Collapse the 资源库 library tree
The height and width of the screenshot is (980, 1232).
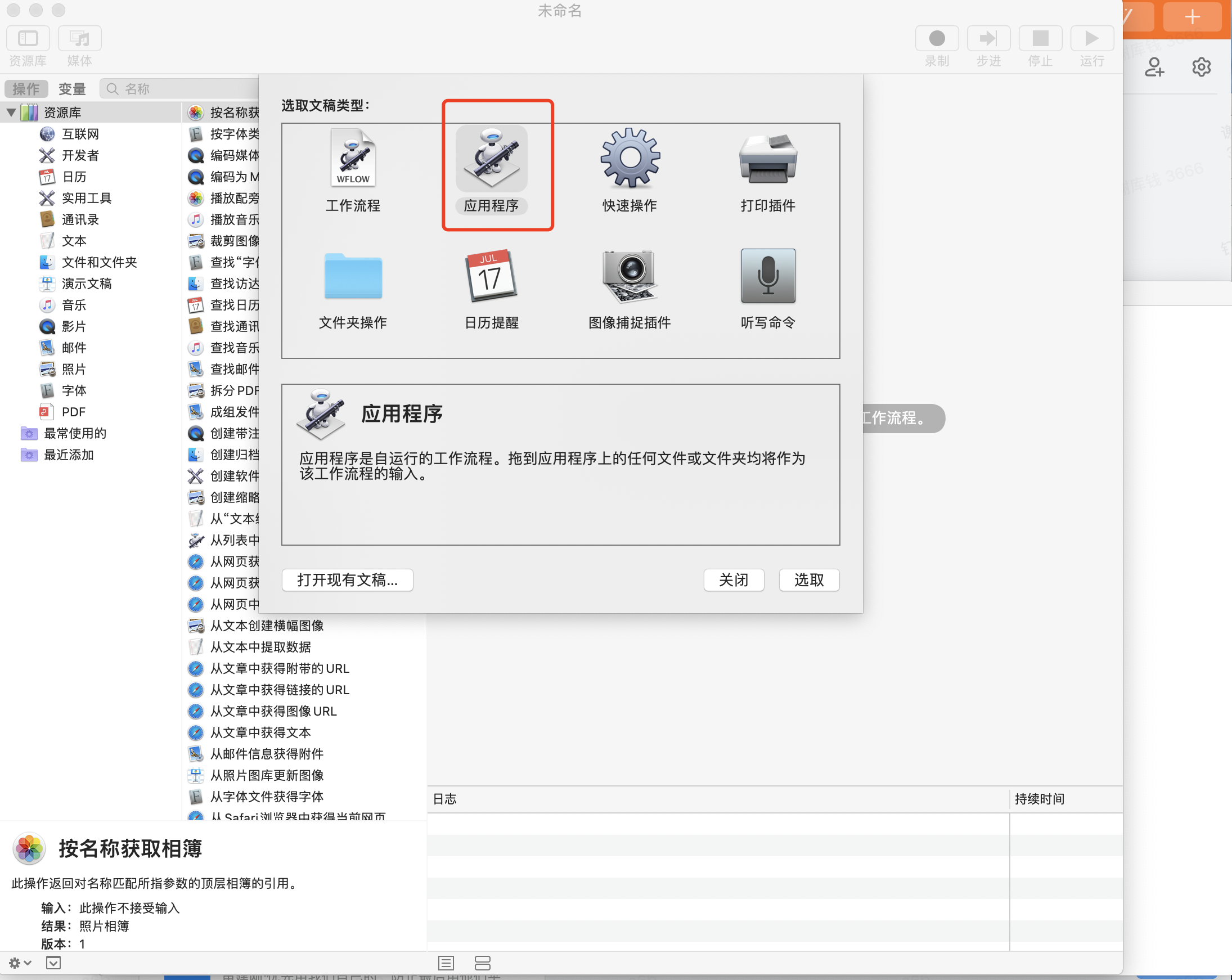(x=11, y=112)
